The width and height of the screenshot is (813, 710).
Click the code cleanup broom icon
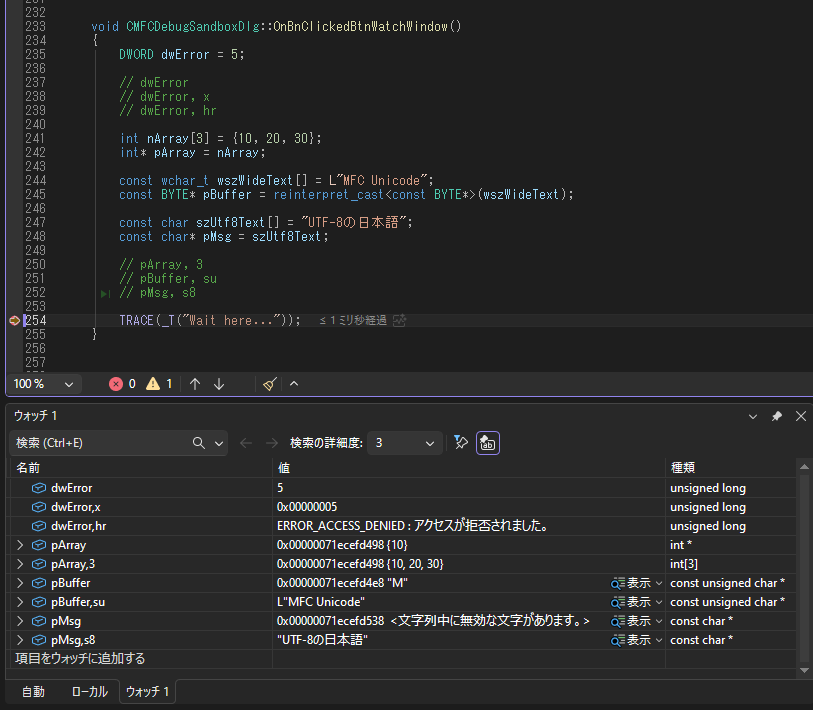270,384
